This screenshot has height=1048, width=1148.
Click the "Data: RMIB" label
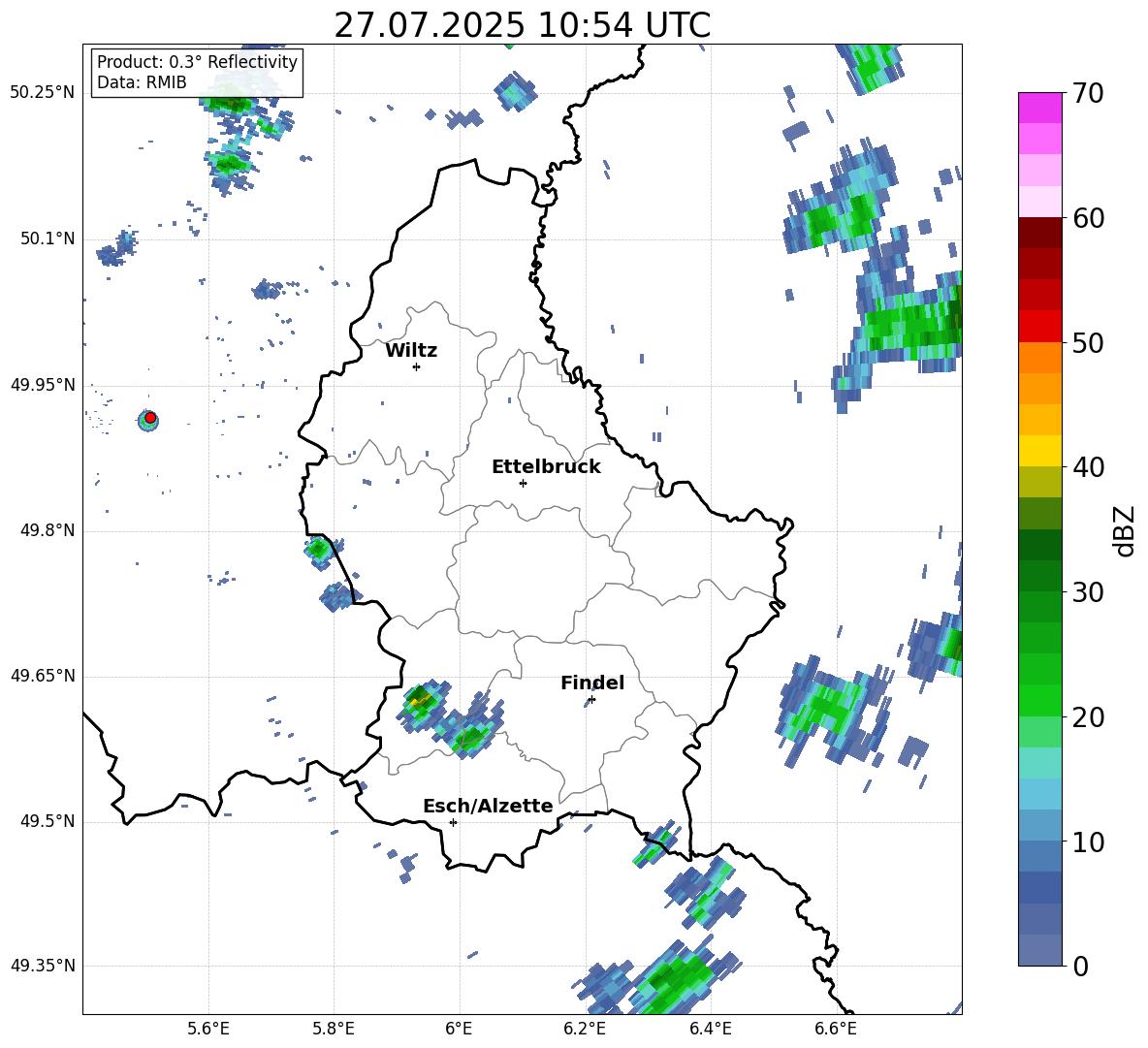[x=142, y=82]
